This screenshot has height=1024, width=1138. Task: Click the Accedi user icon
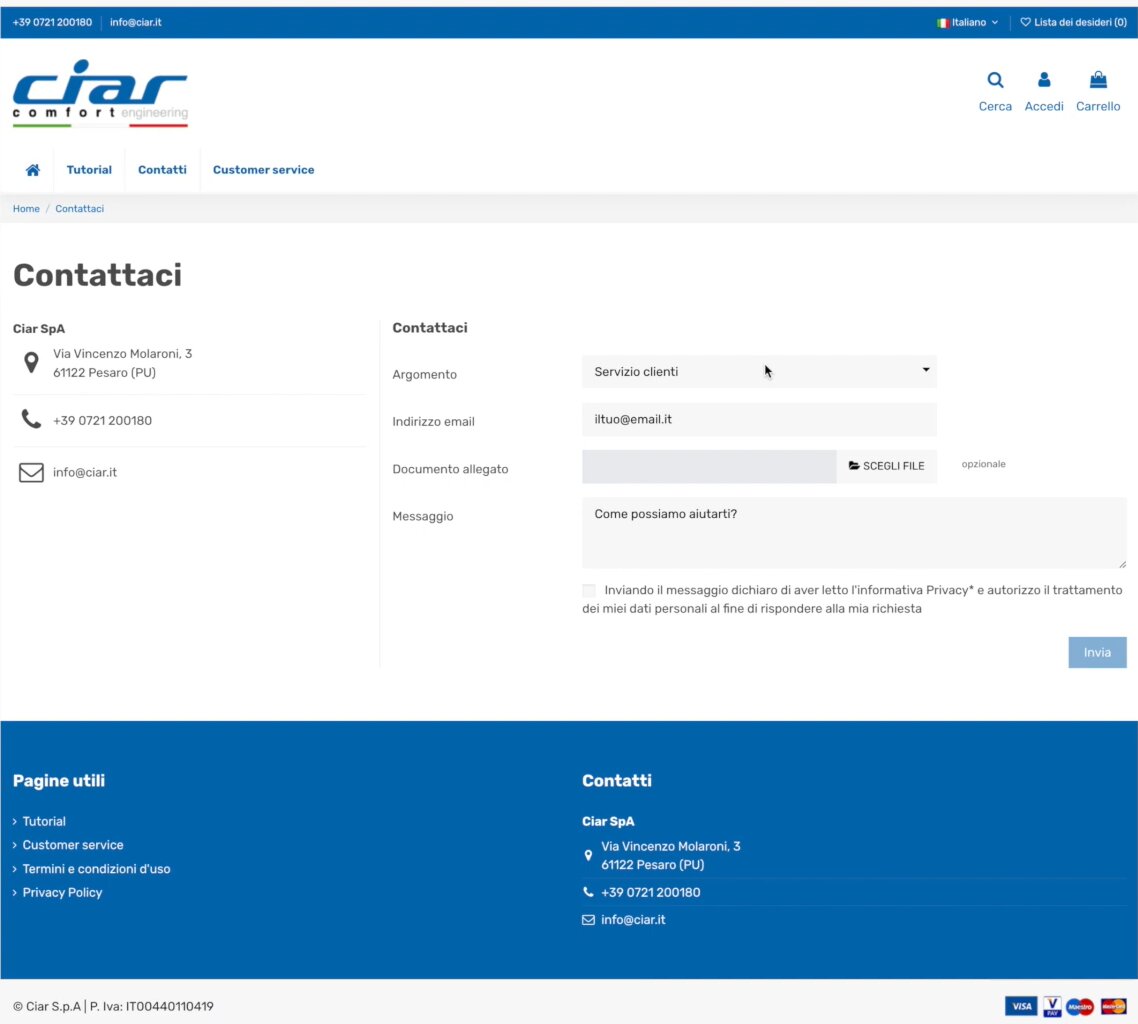coord(1044,81)
